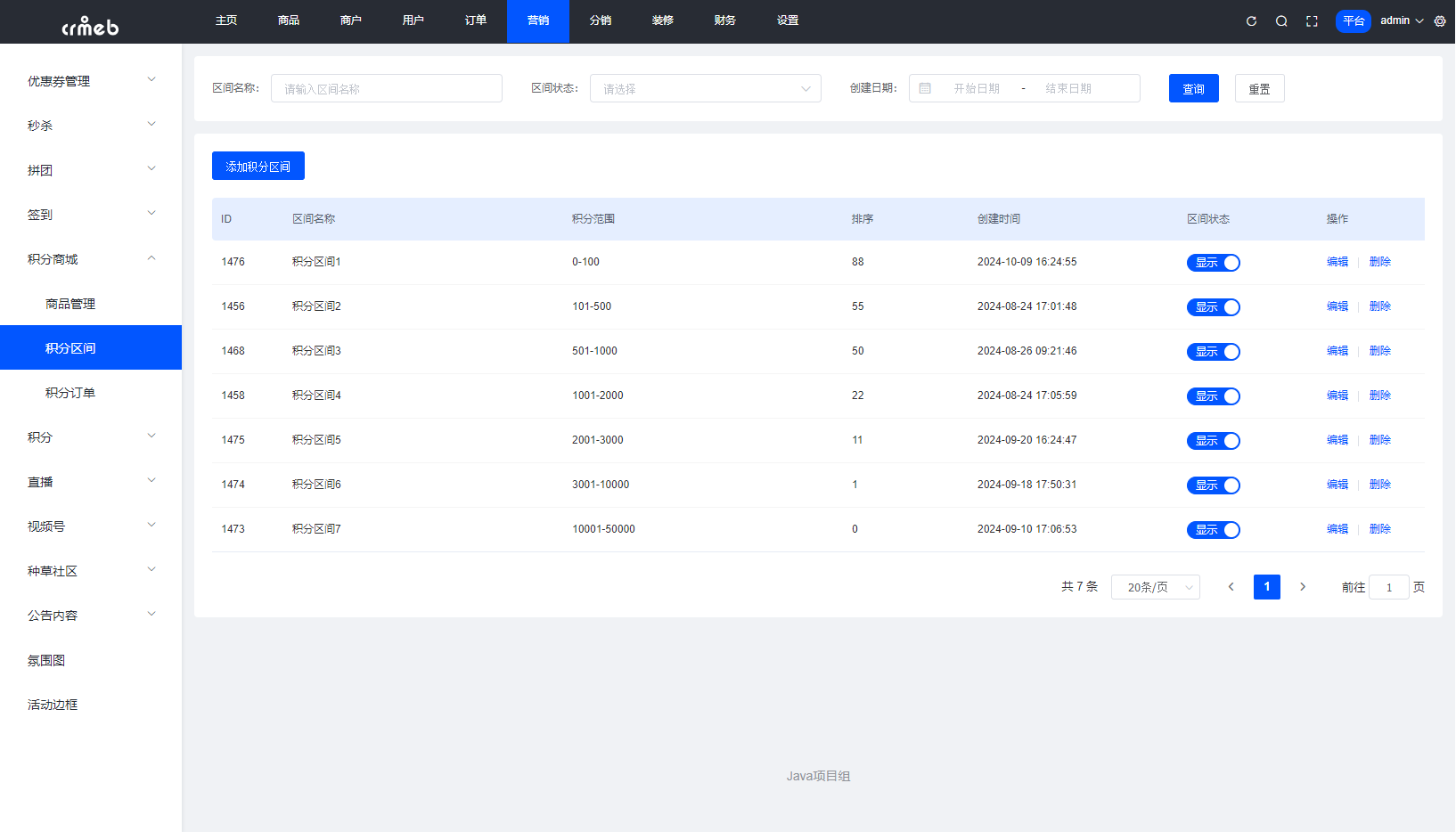The width and height of the screenshot is (1456, 832).
Task: Edit the 积分区间3 record
Action: pos(1337,350)
